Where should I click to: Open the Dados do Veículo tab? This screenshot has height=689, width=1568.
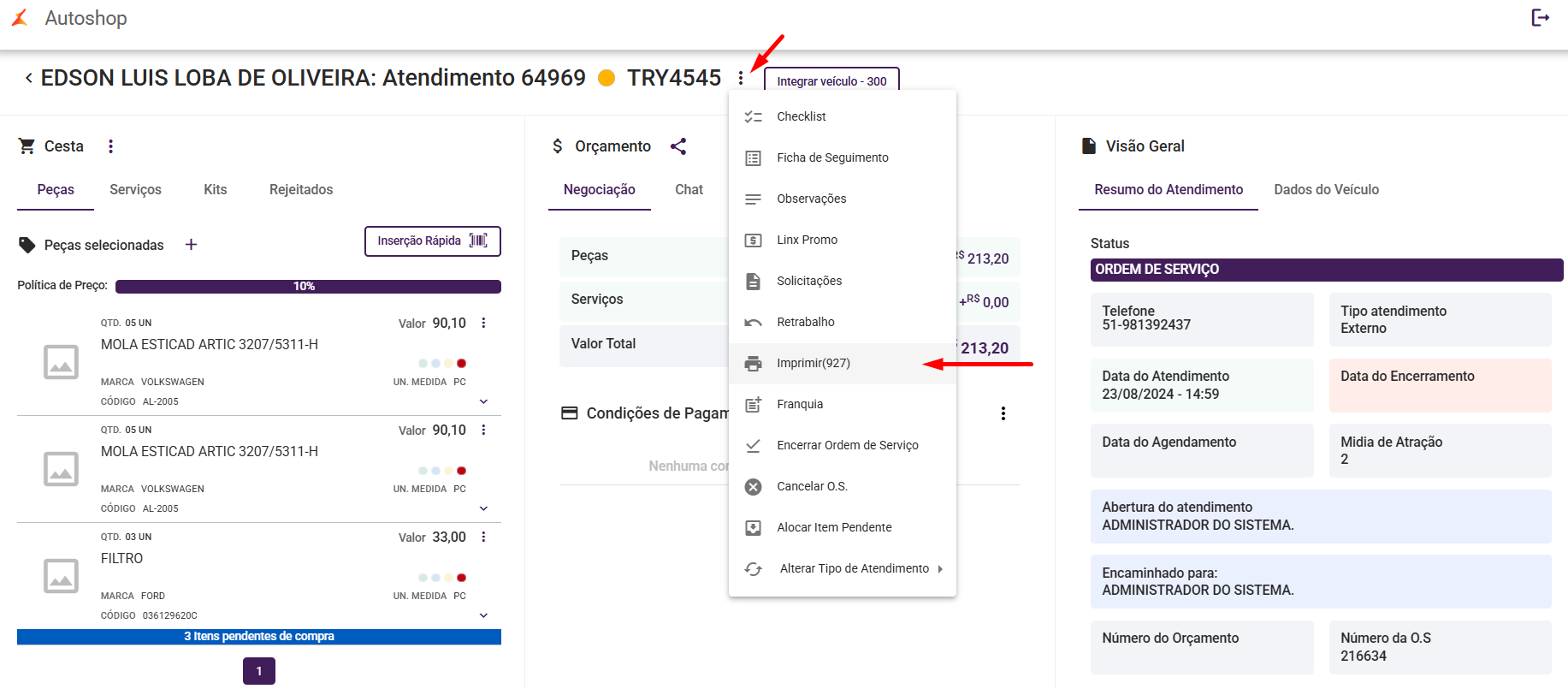[x=1326, y=190]
